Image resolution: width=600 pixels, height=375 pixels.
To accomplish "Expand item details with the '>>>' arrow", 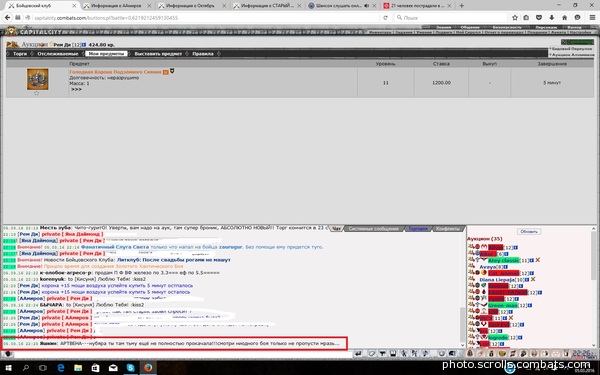I will pos(76,89).
